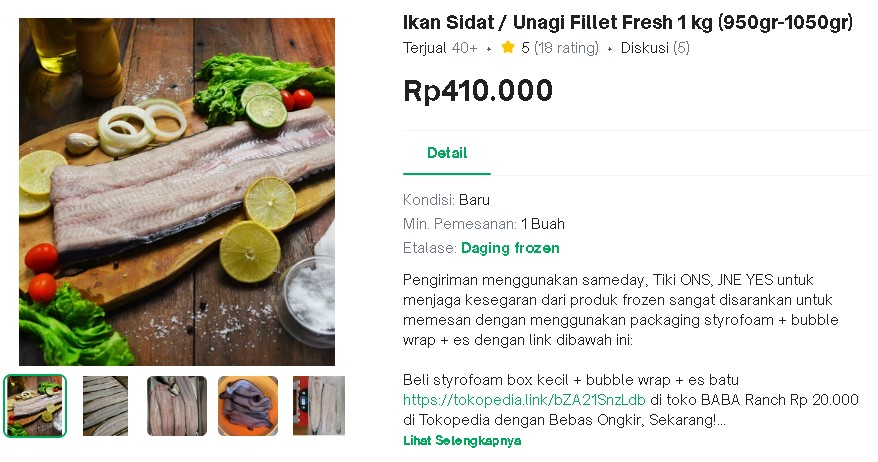This screenshot has height=462, width=878.
Task: Select the thumbnail with orange bowl
Action: coord(248,405)
